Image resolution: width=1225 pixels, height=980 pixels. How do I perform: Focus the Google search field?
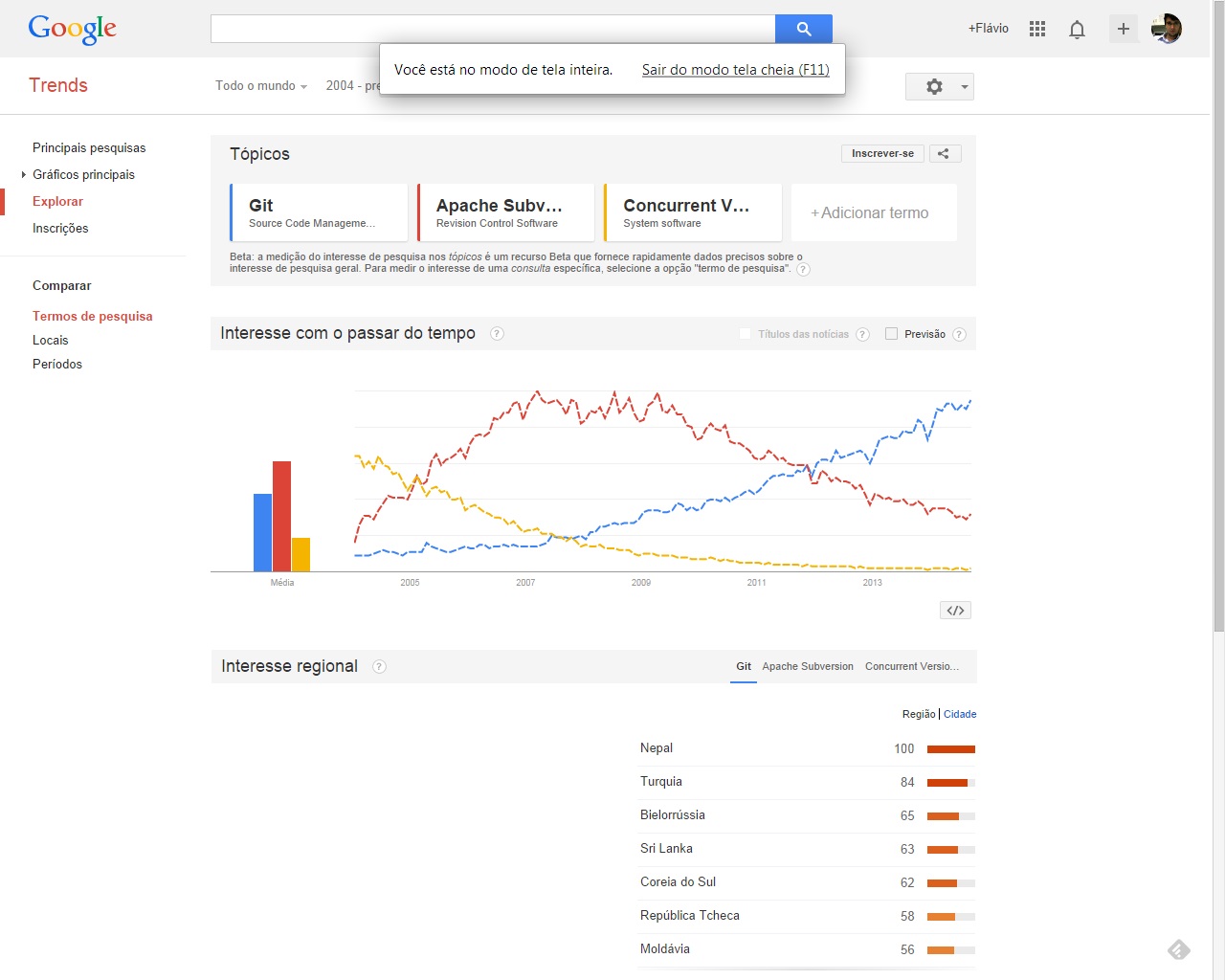(493, 29)
